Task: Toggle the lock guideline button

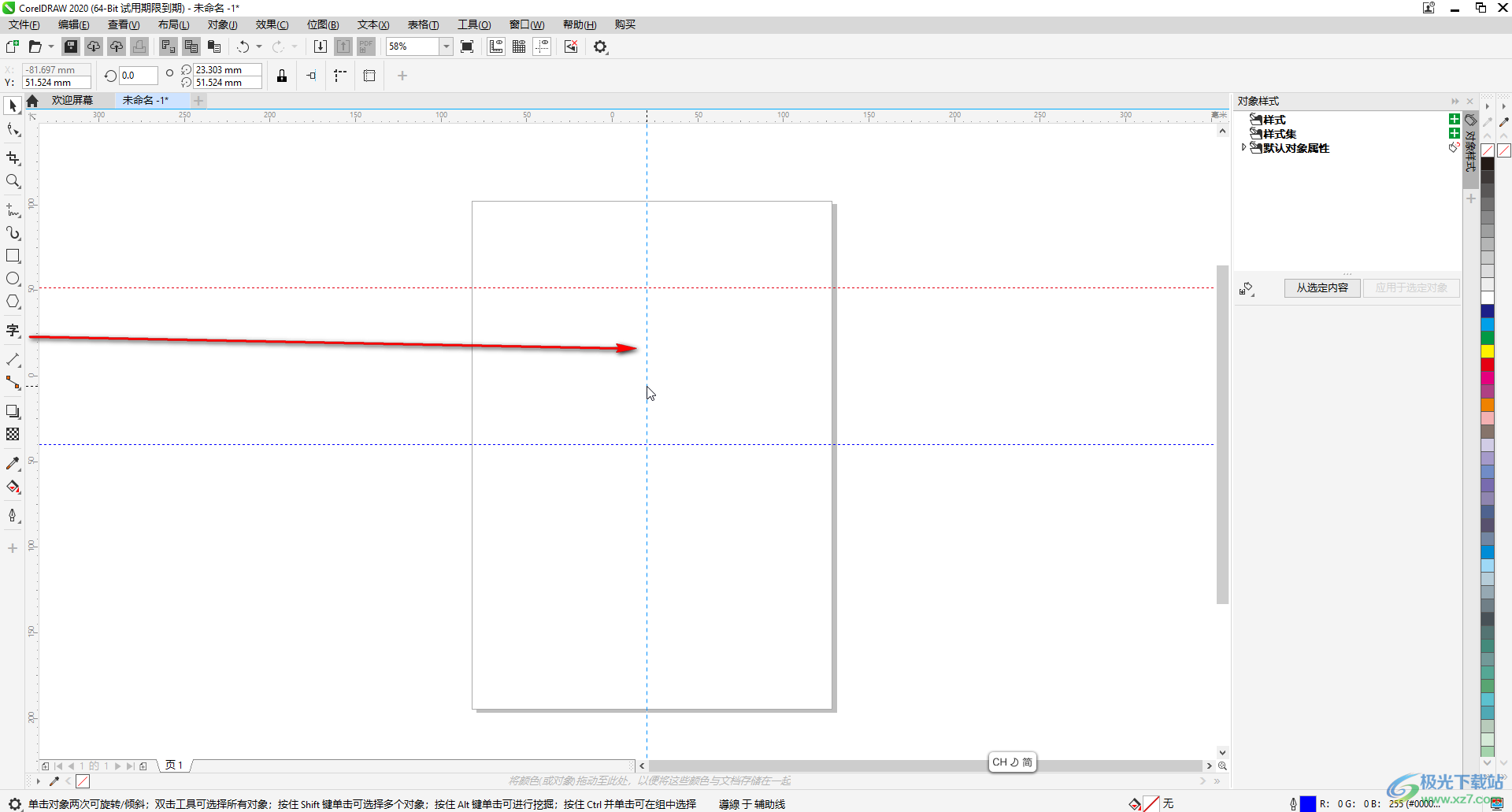Action: click(282, 76)
